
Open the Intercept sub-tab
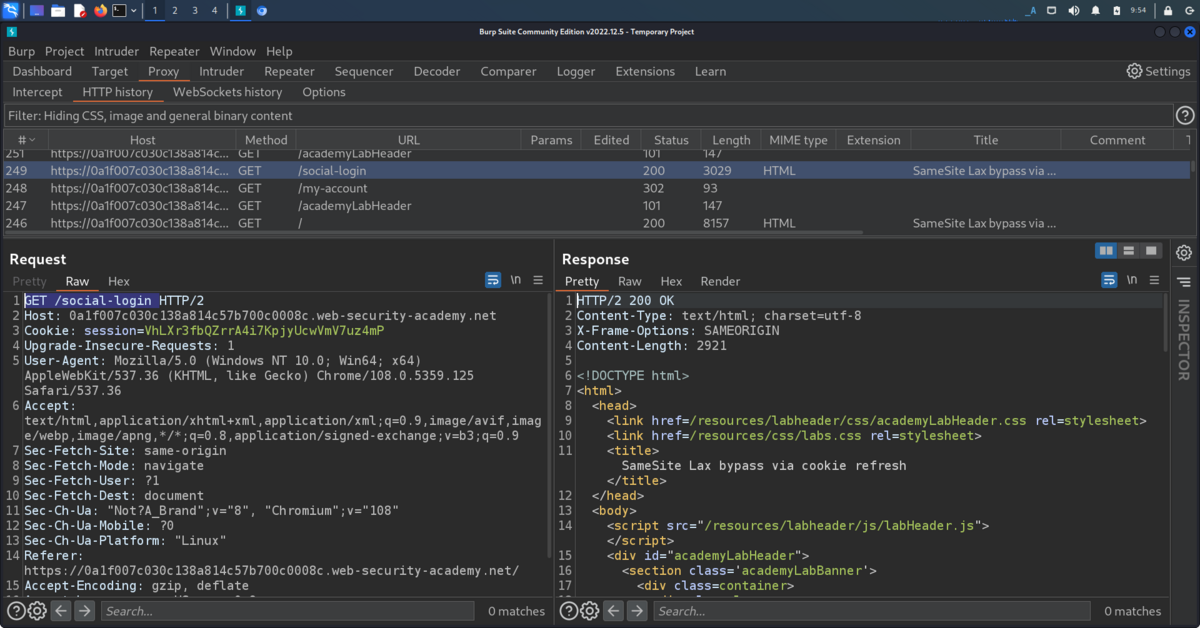coord(37,92)
